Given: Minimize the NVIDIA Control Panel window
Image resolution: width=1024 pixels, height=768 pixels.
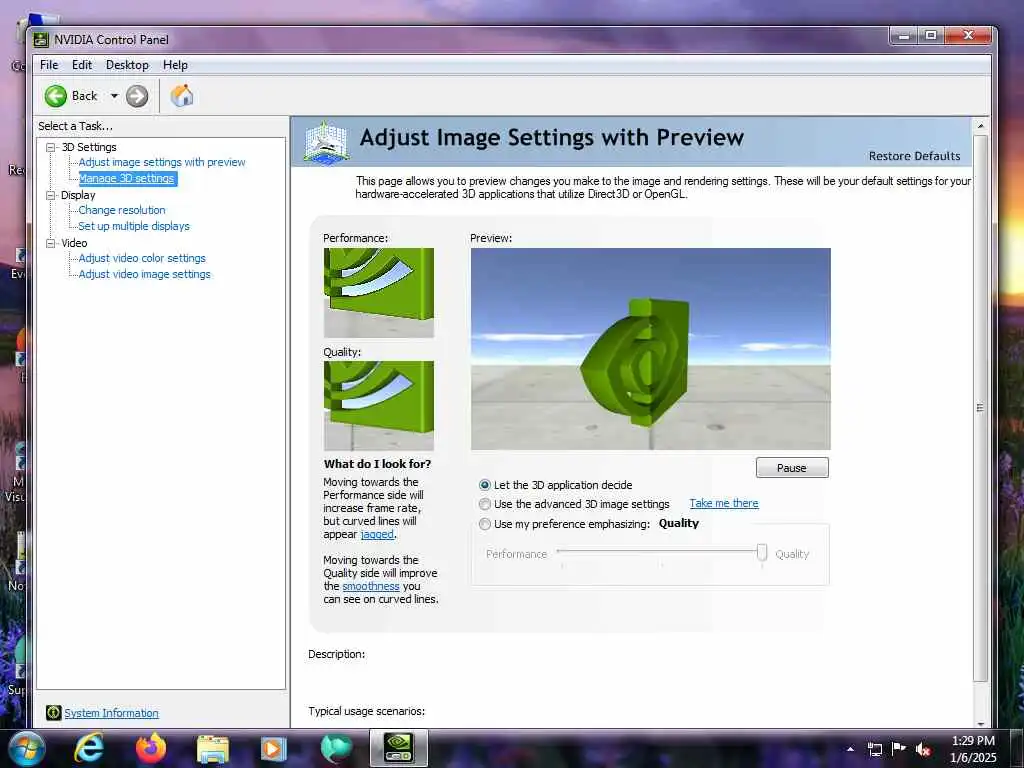Looking at the screenshot, I should (904, 35).
